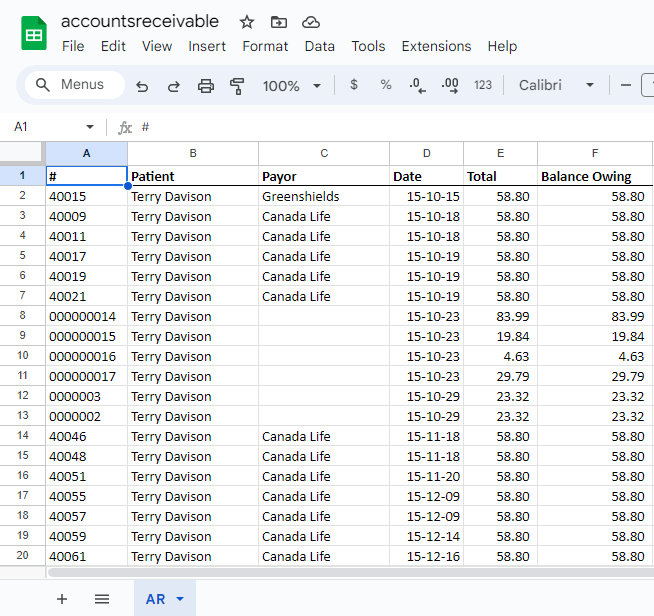
Task: Click the Redo arrow
Action: coord(174,86)
